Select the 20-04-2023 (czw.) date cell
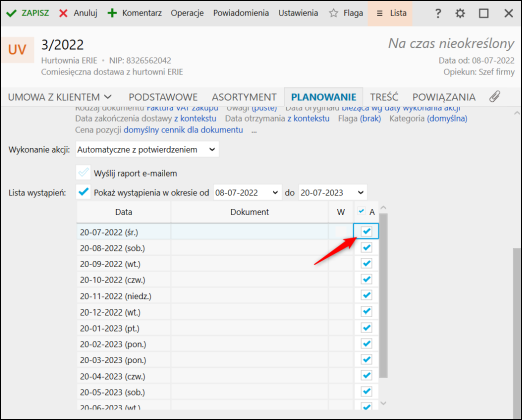This screenshot has height=420, width=522. click(124, 376)
